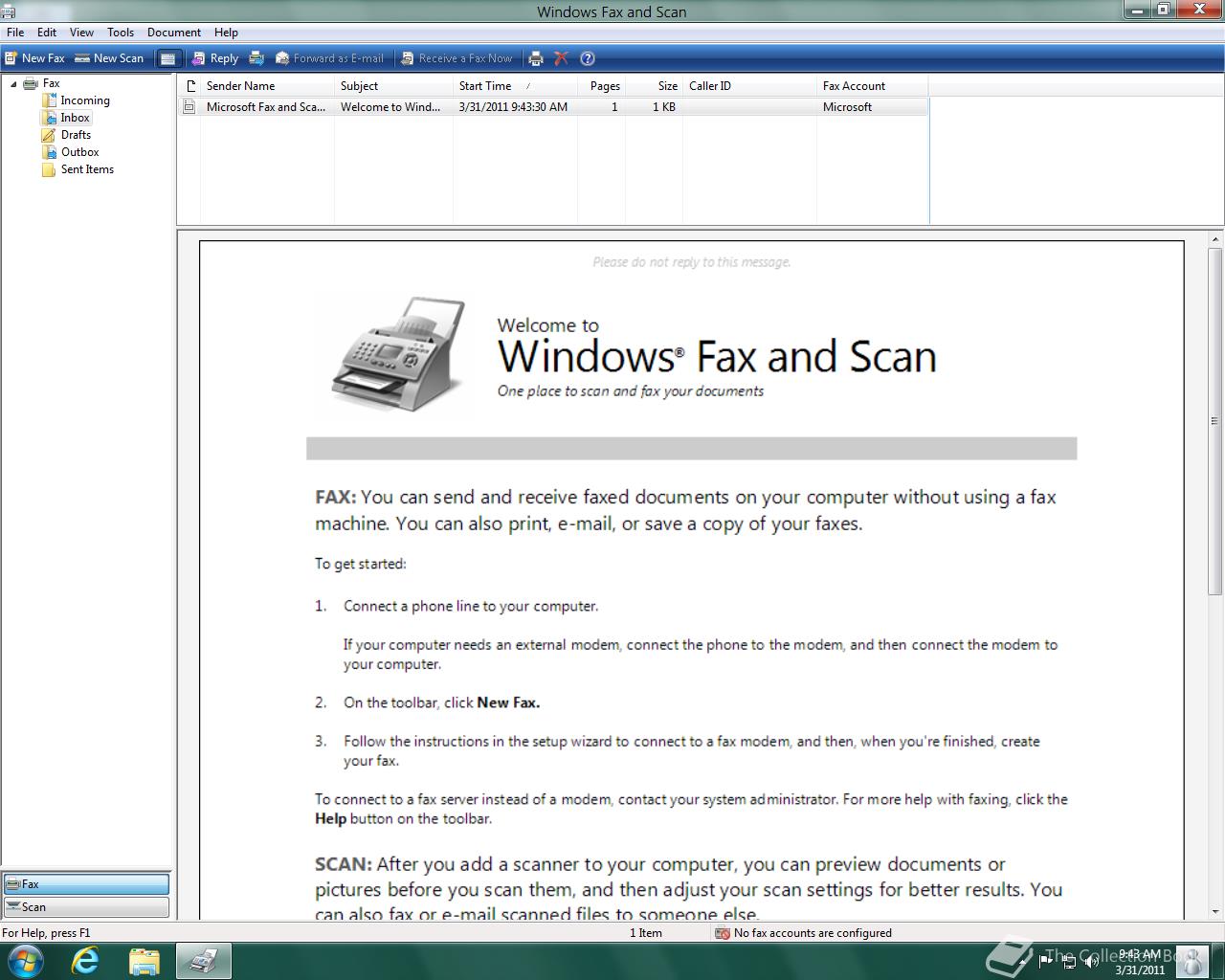Screen dimensions: 1225x980
Task: Click 'No fax accounts are configured' status
Action: tap(813, 933)
